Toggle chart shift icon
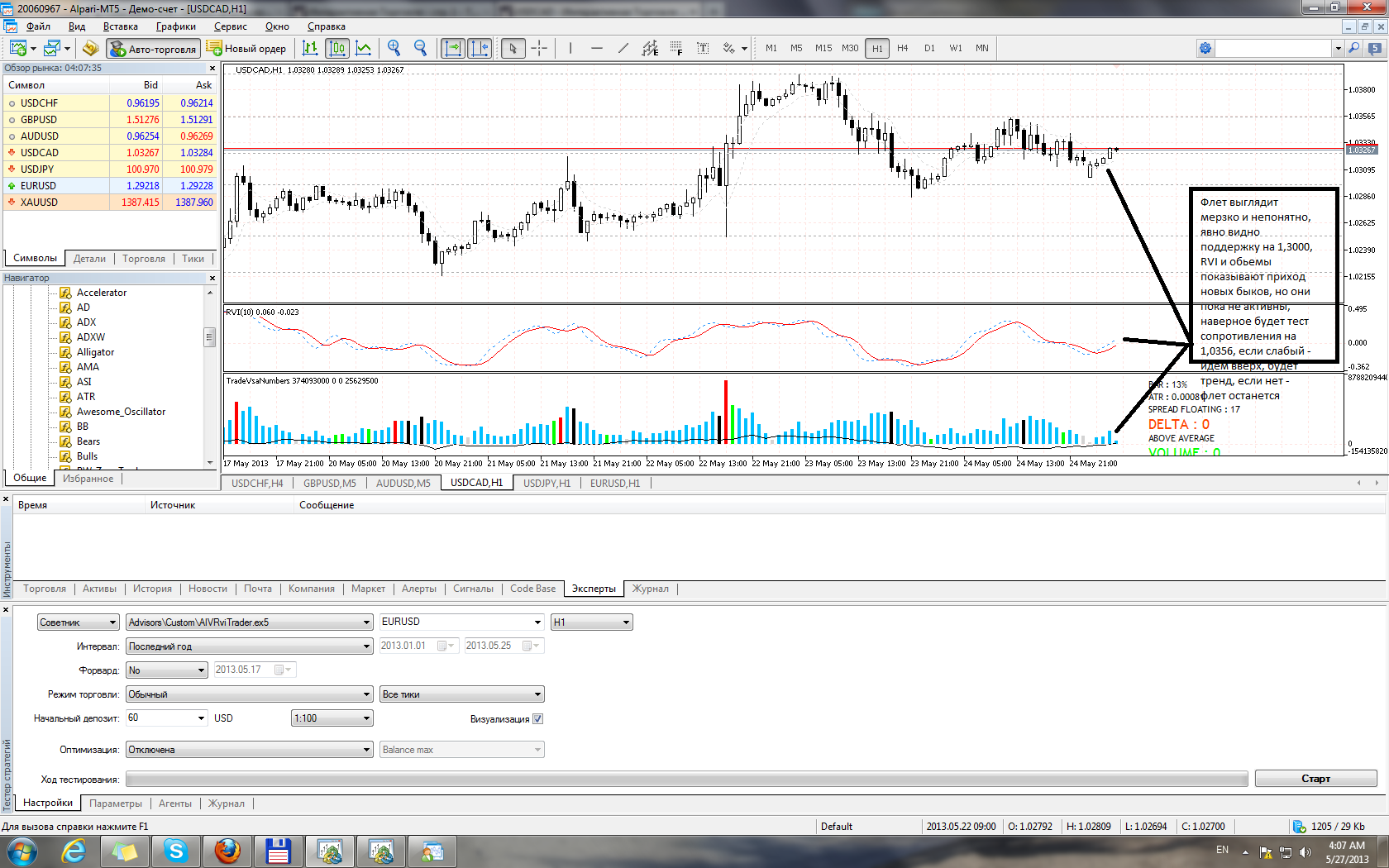 480,48
